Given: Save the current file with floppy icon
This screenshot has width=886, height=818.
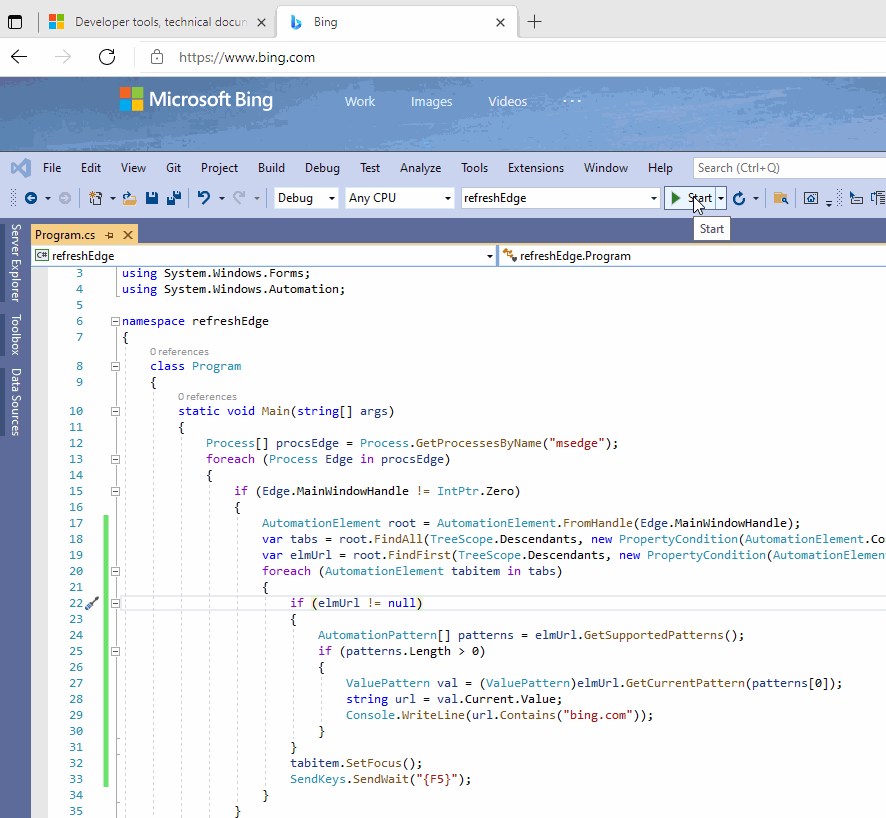Looking at the screenshot, I should [151, 198].
